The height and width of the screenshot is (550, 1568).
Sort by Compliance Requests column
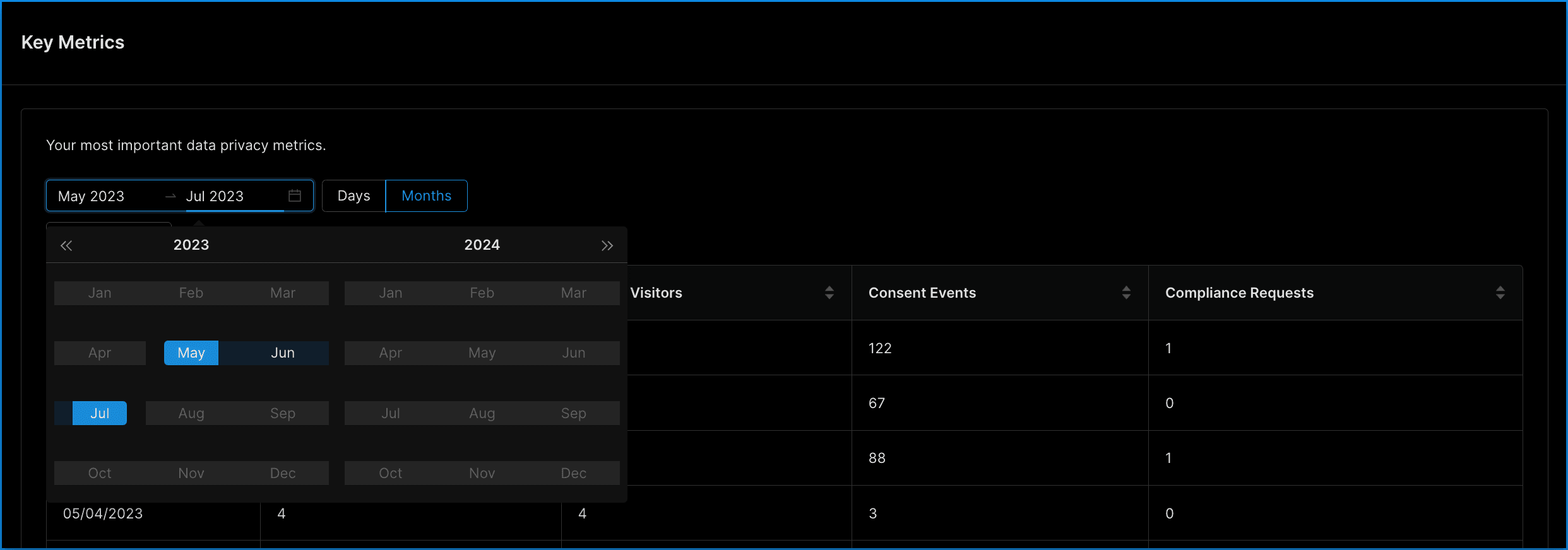tap(1500, 293)
